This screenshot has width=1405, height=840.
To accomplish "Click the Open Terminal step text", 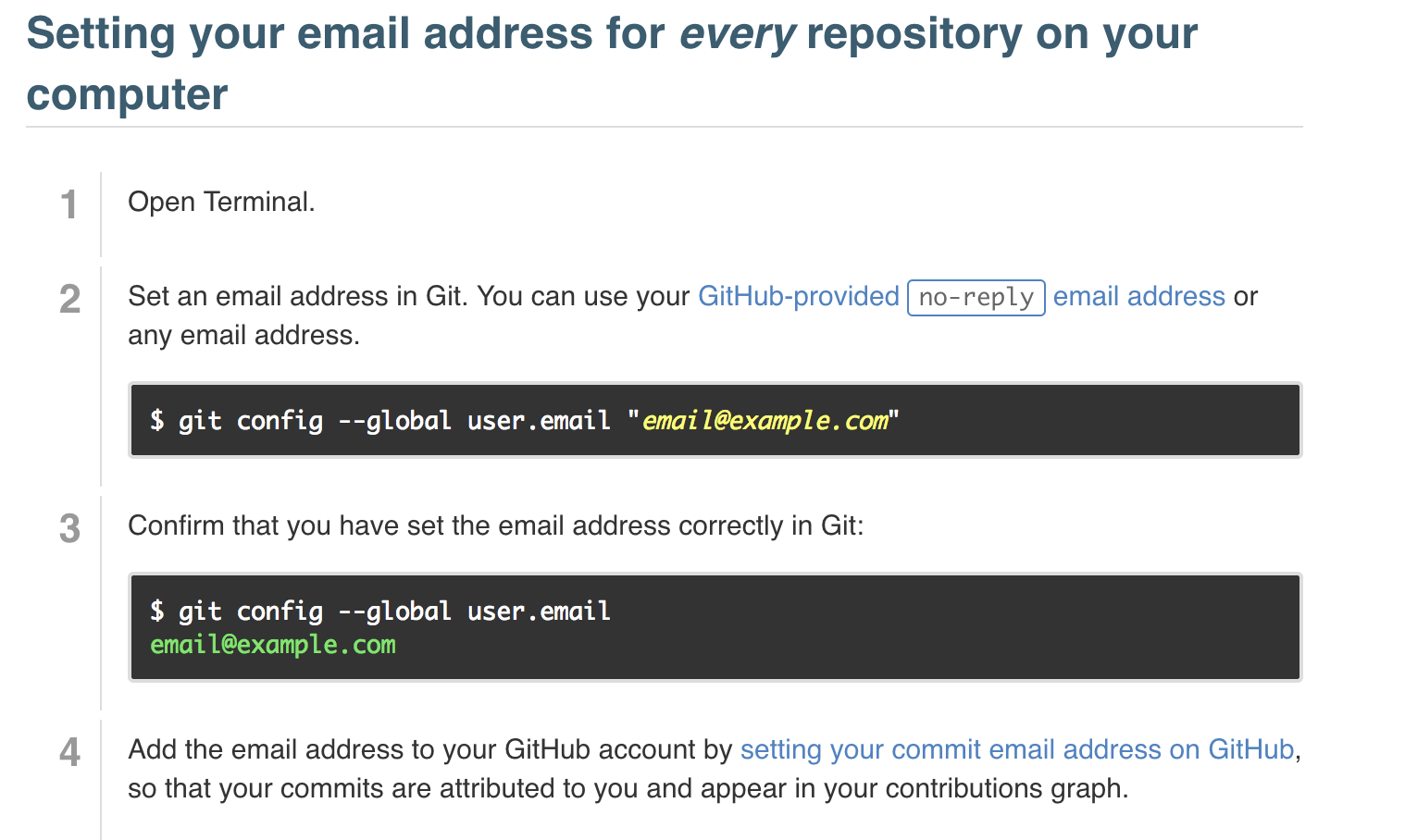I will click(221, 202).
